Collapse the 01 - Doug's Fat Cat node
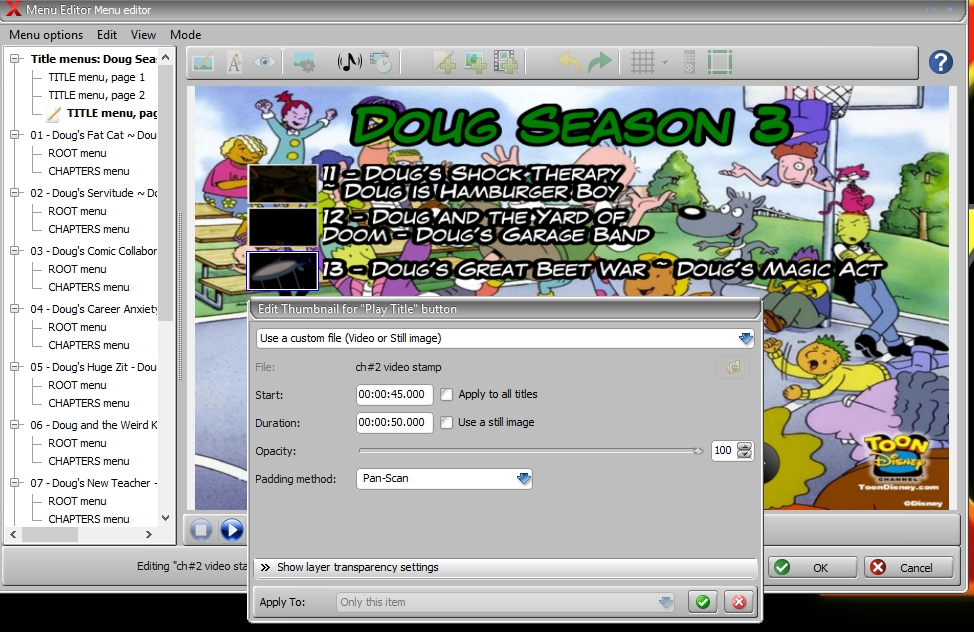This screenshot has height=632, width=974. click(x=15, y=135)
